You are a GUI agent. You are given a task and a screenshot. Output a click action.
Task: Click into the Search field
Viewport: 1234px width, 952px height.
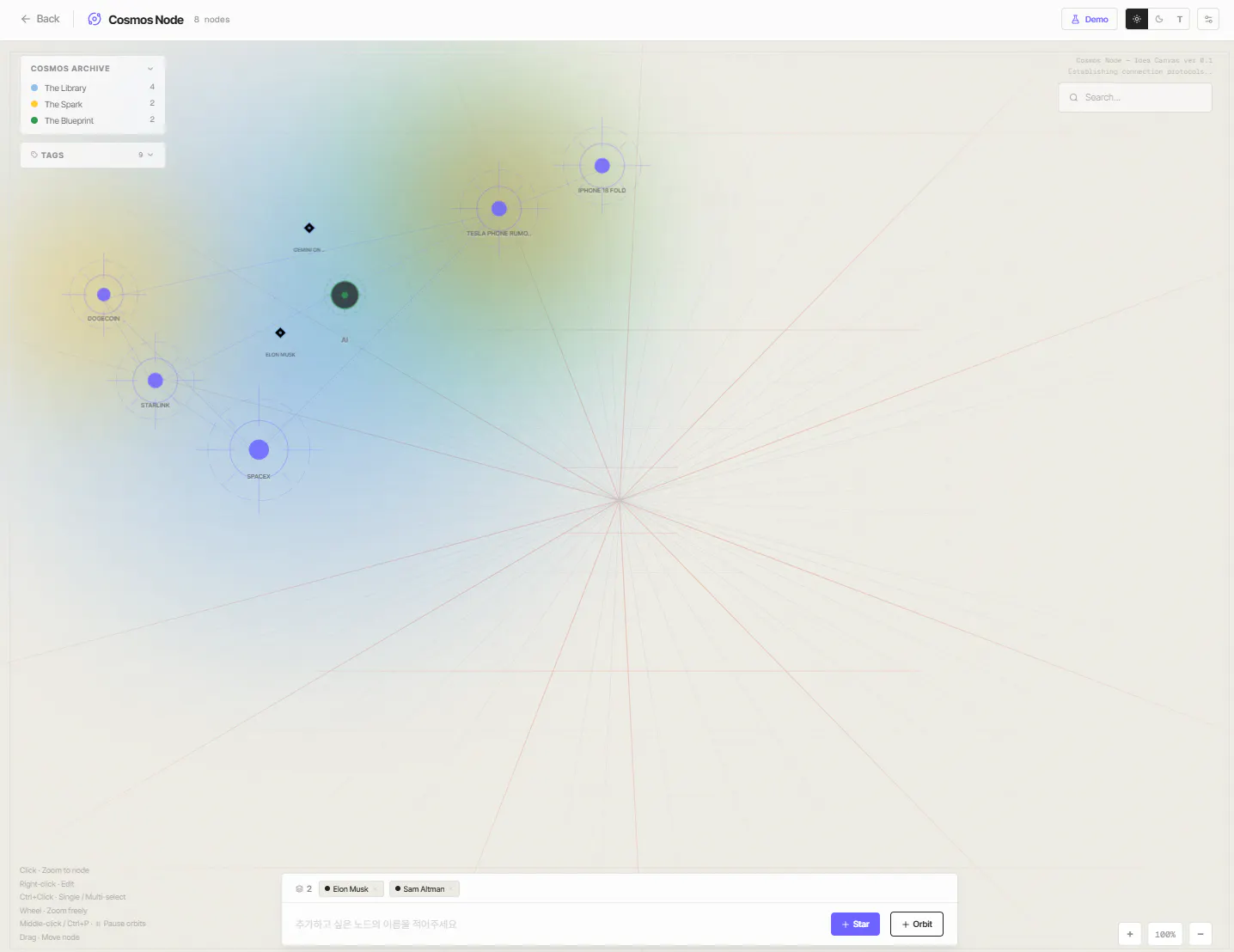(x=1135, y=97)
